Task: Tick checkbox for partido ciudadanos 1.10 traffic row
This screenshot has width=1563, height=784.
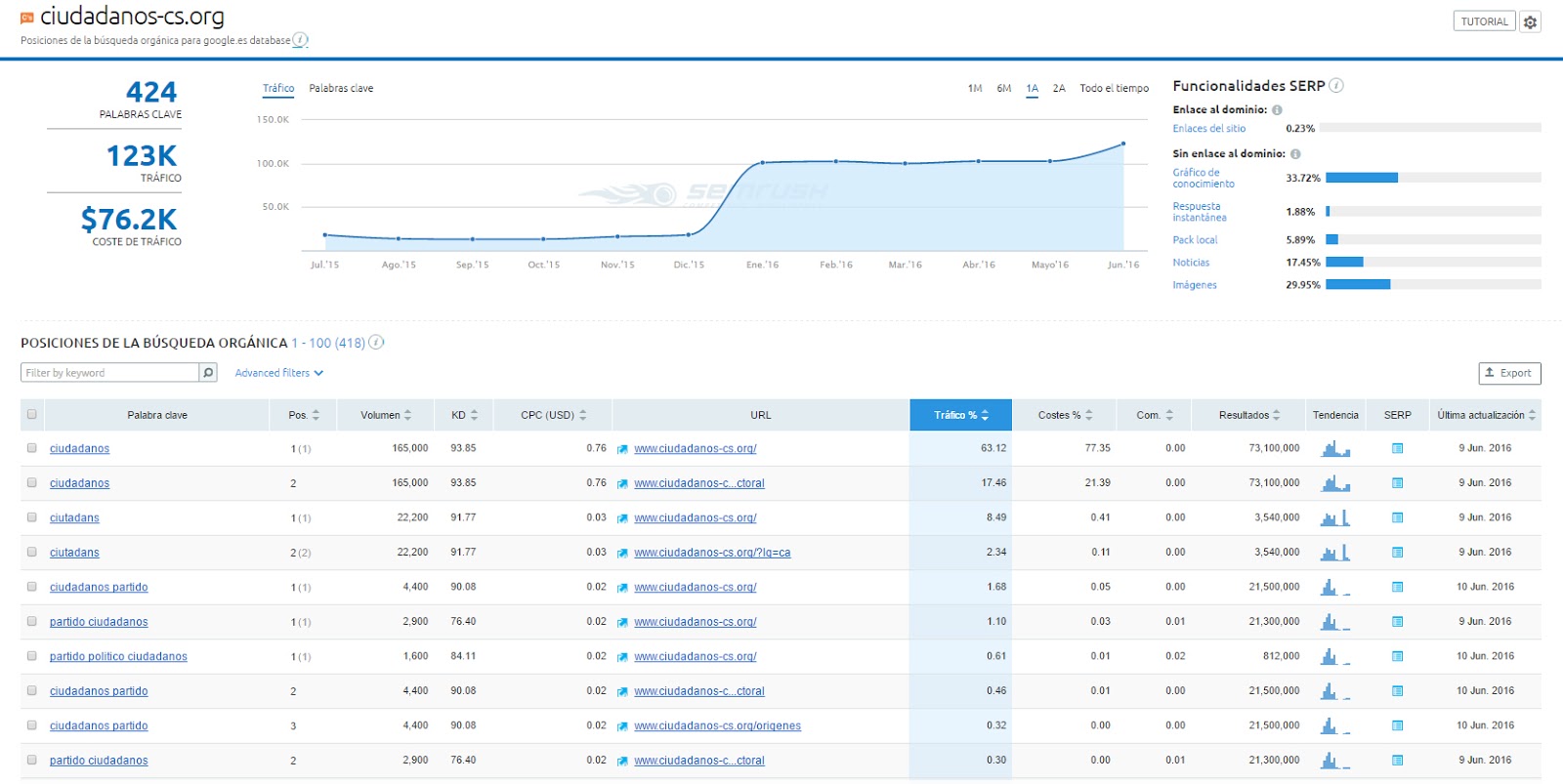Action: click(x=32, y=621)
